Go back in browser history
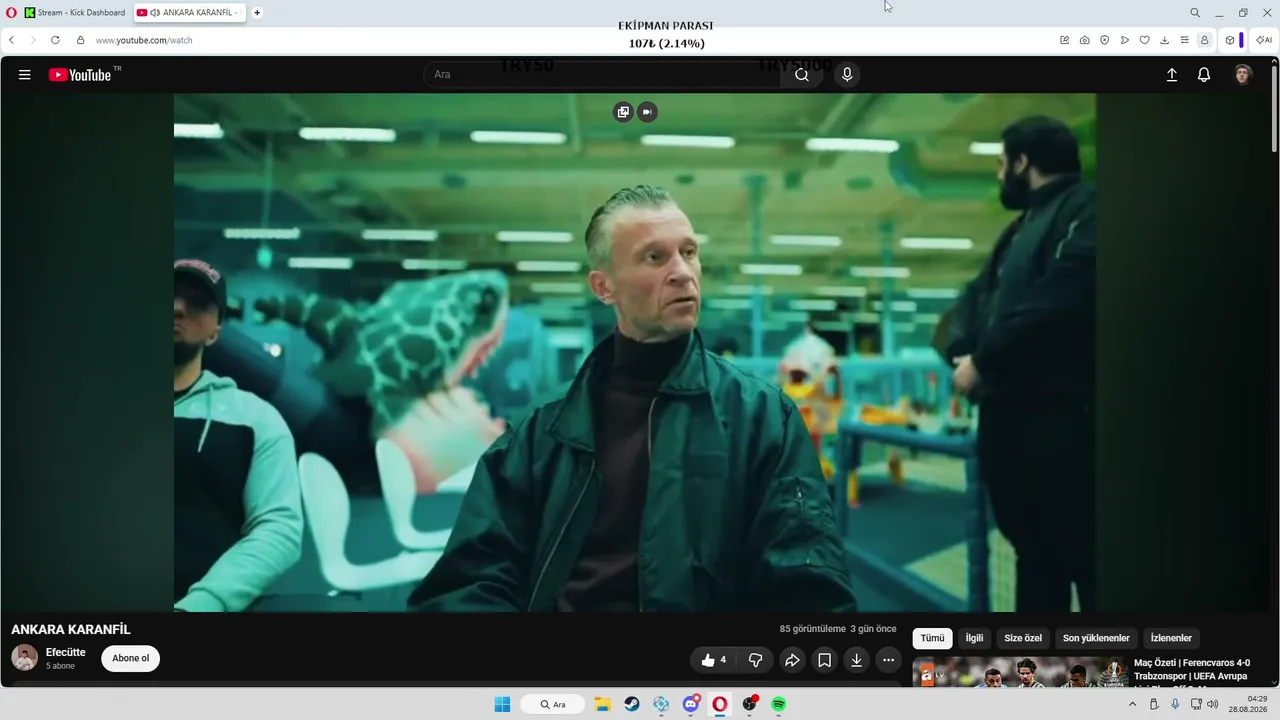Screen dimensions: 1280x720 (11, 40)
